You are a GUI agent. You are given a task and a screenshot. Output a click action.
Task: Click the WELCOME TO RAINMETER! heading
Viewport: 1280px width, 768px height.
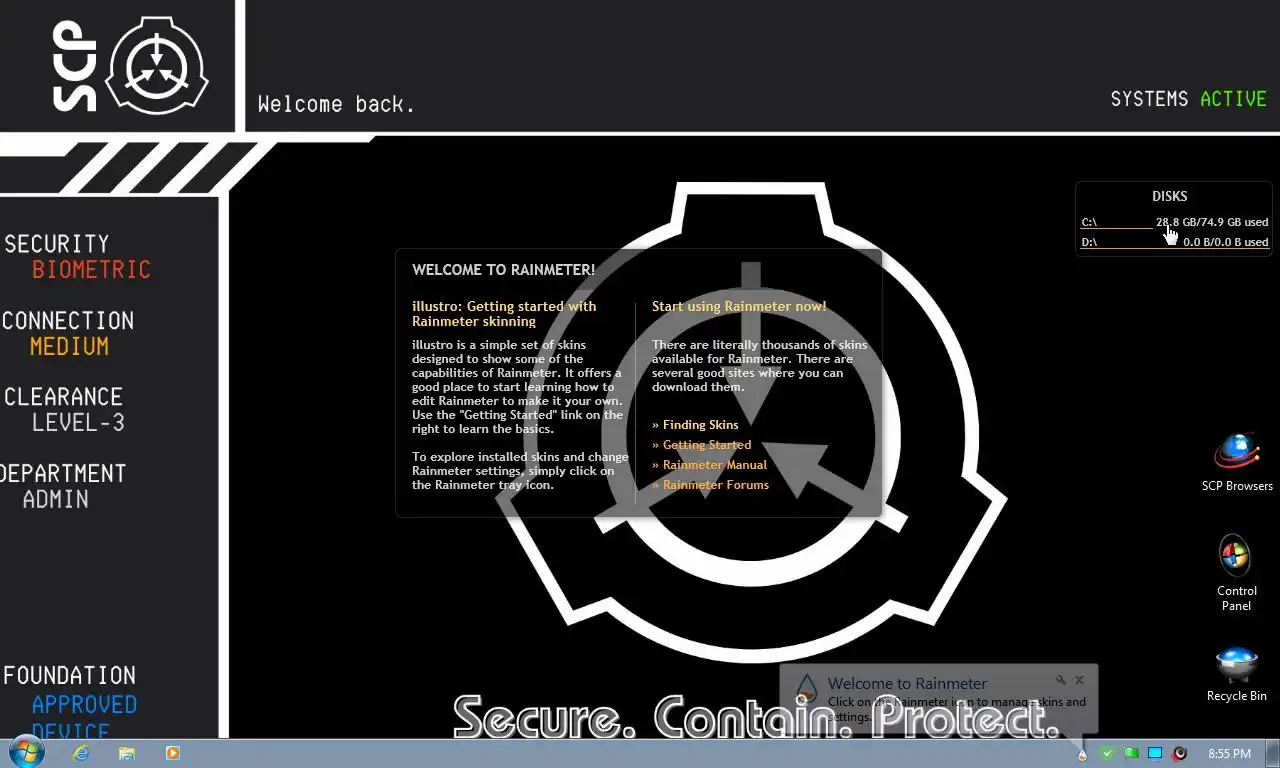tap(503, 270)
